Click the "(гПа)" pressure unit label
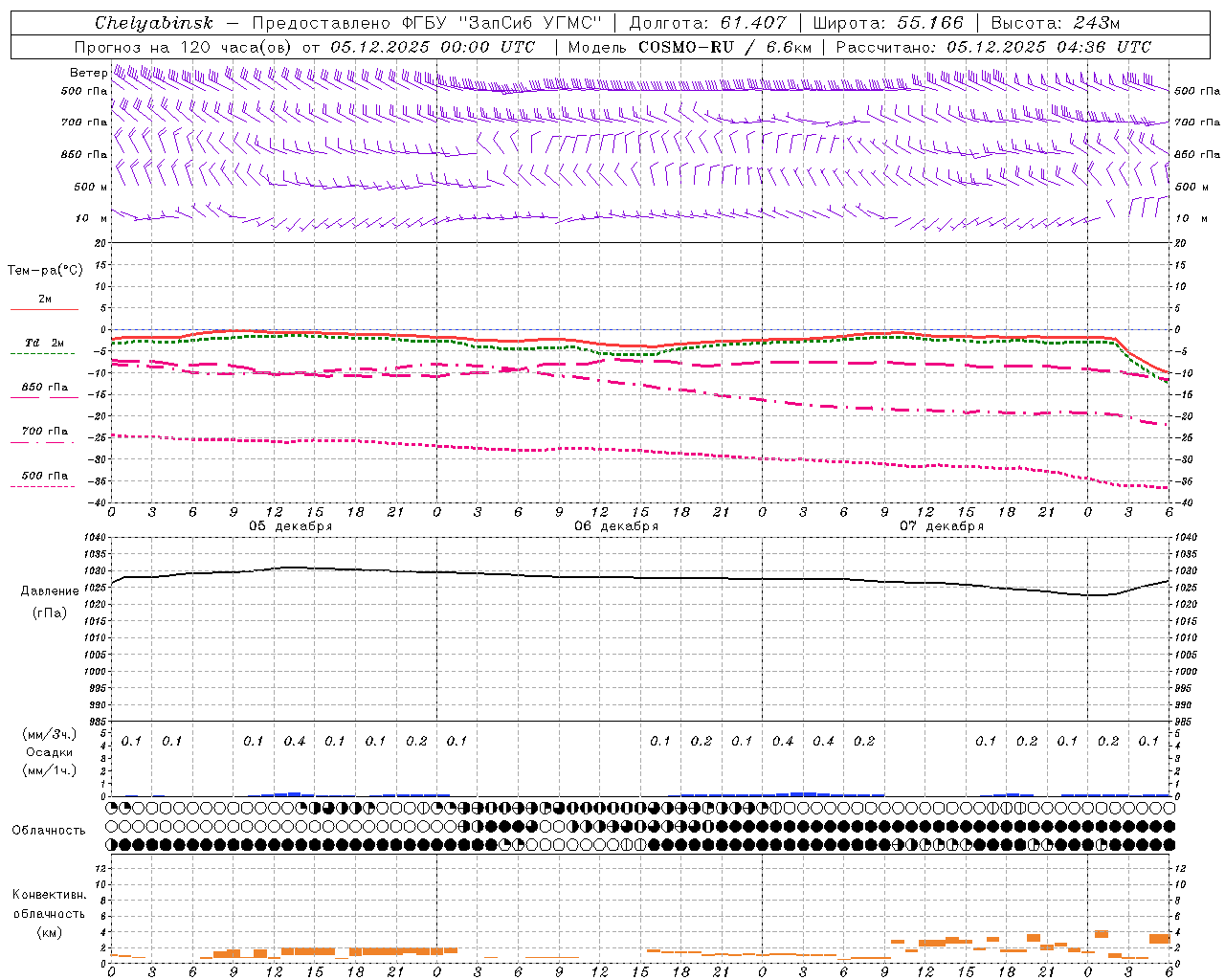 coord(50,612)
